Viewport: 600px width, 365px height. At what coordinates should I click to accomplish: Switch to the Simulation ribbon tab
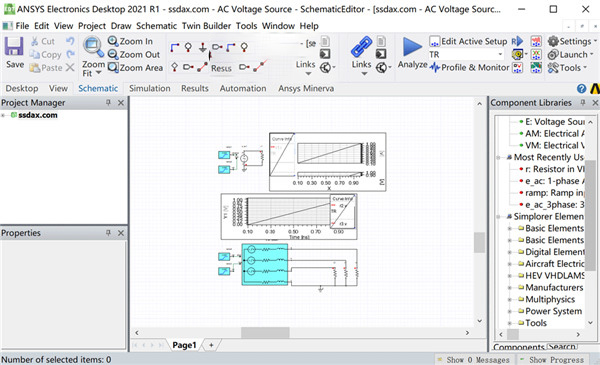pyautogui.click(x=150, y=88)
